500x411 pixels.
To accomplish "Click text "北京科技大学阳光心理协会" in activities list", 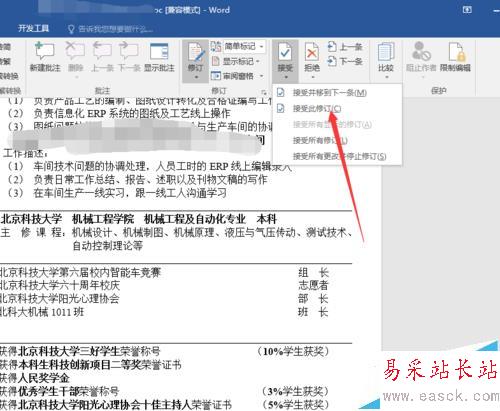I will tap(60, 299).
